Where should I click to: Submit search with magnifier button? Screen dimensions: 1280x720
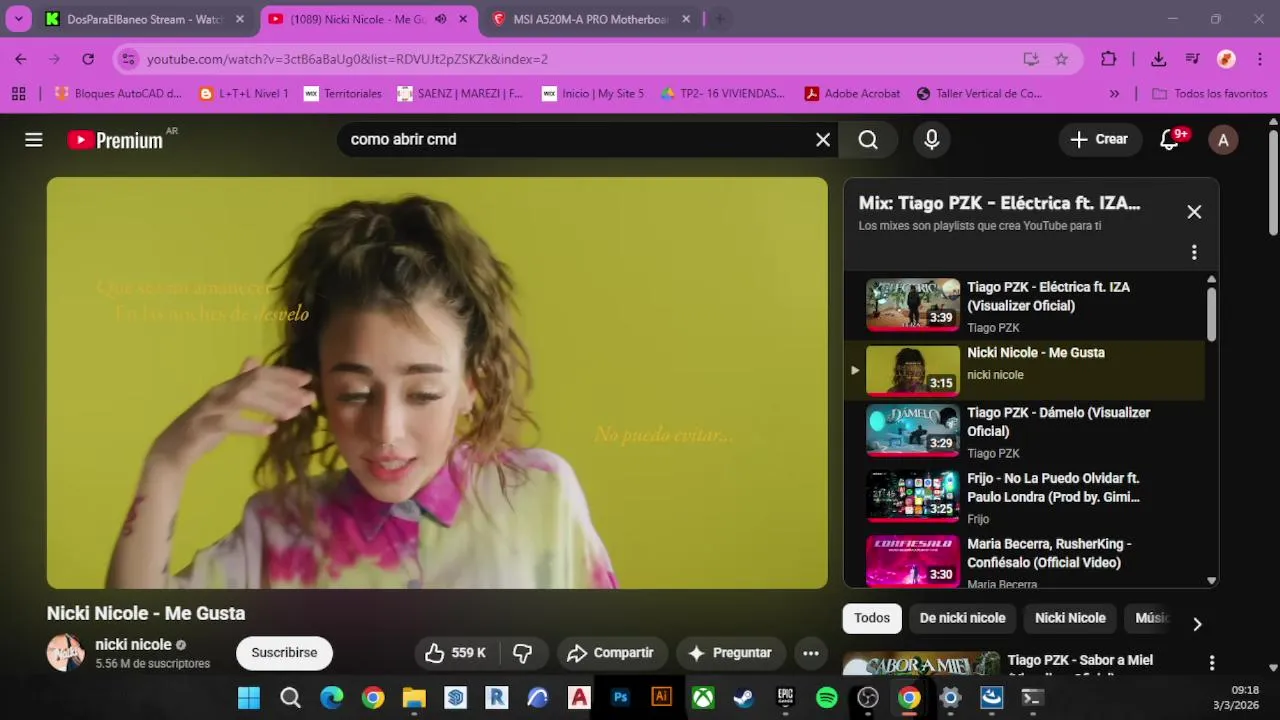coord(868,140)
